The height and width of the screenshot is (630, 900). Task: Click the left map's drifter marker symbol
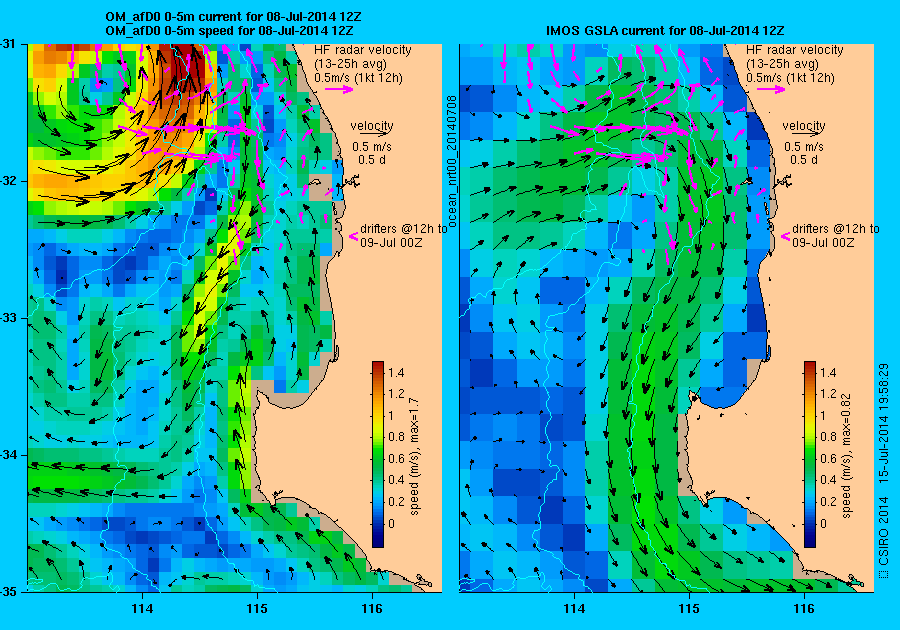[x=354, y=236]
